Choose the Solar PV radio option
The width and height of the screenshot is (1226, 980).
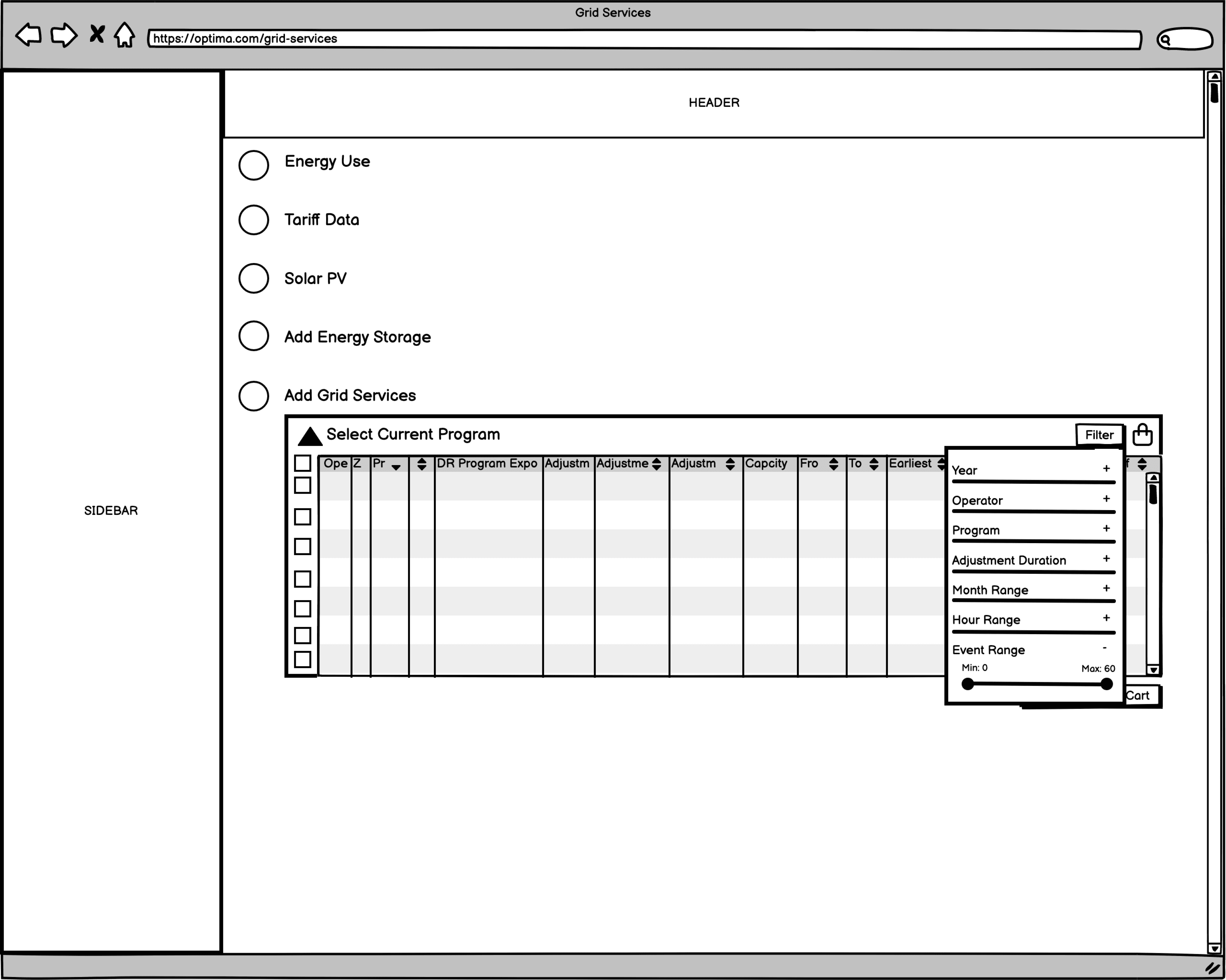(254, 279)
